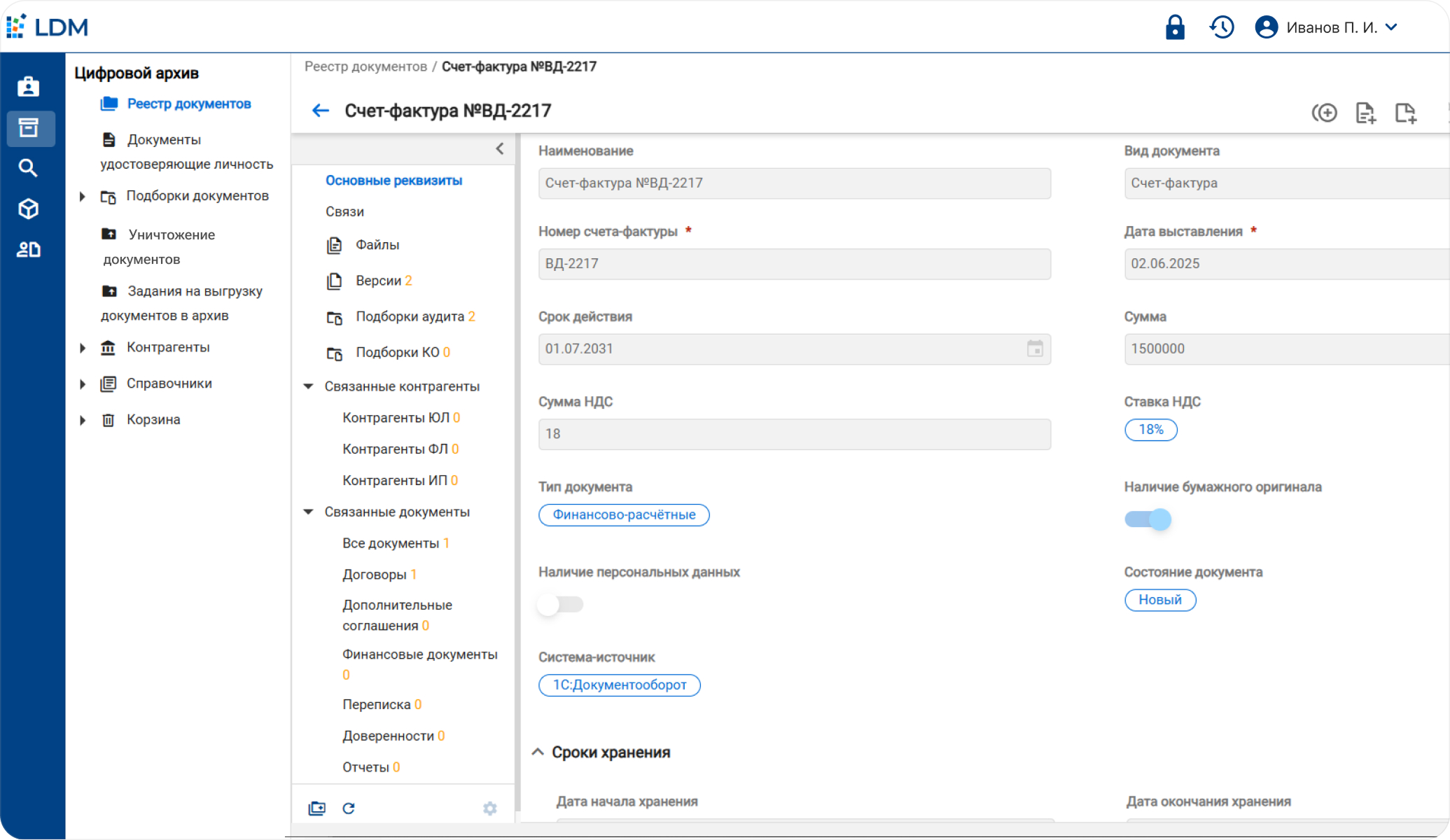Open the archive box icon in left rail
1450x840 pixels.
(29, 127)
